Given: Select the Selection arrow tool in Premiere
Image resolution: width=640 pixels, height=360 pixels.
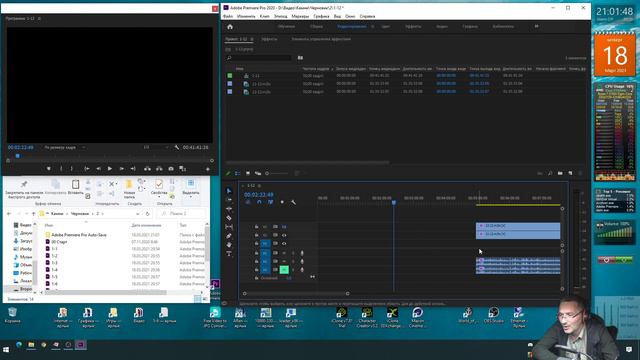Looking at the screenshot, I should (x=229, y=191).
